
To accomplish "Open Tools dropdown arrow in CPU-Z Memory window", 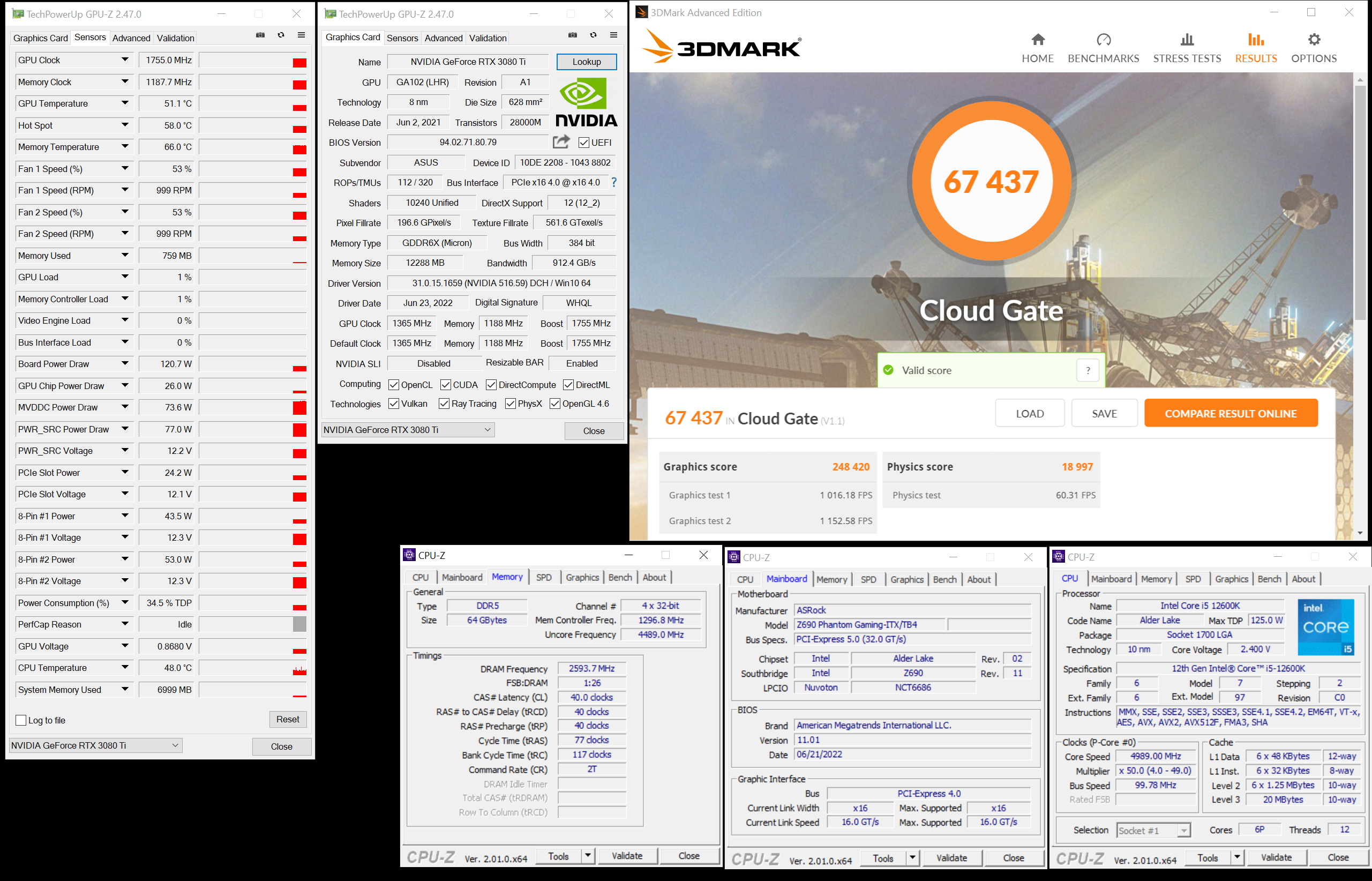I will point(588,855).
